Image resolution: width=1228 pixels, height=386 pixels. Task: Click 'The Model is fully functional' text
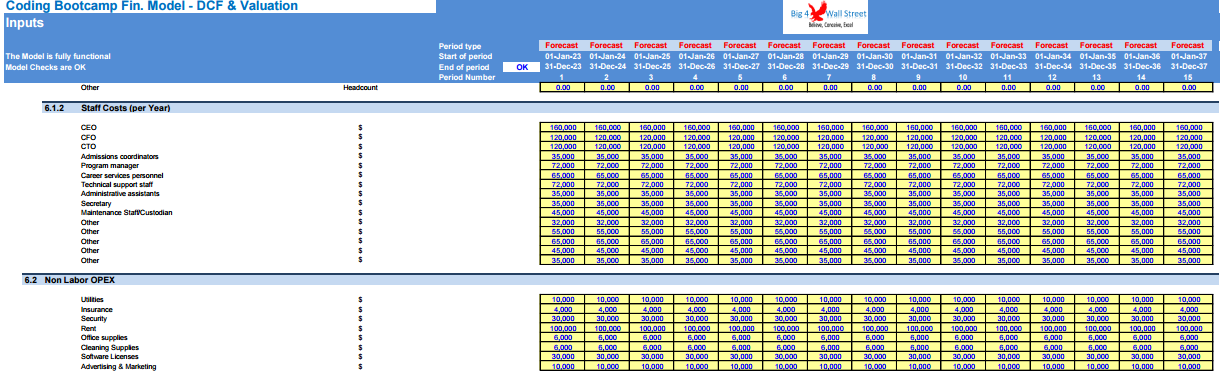(58, 56)
